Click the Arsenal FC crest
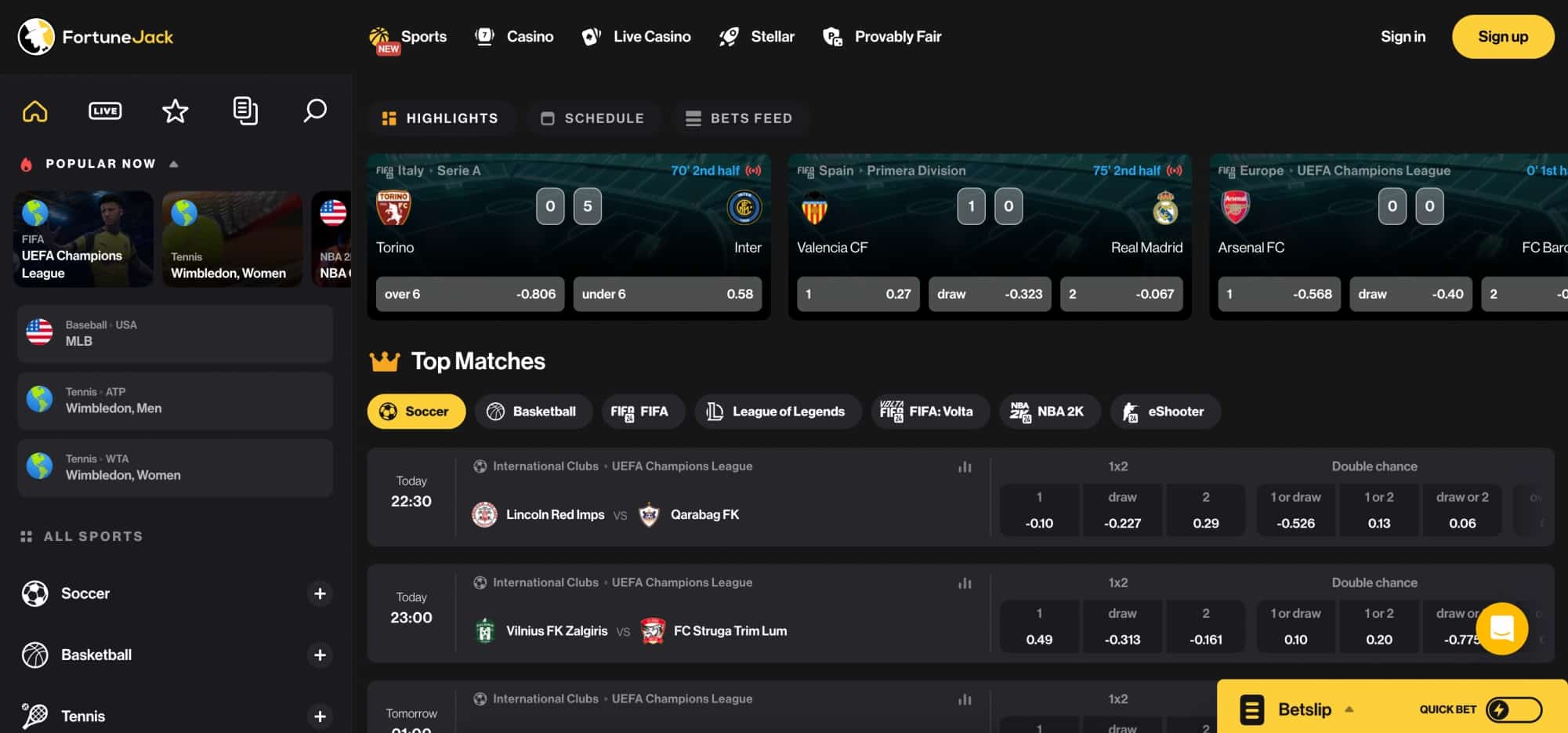This screenshot has width=1568, height=733. tap(1235, 208)
